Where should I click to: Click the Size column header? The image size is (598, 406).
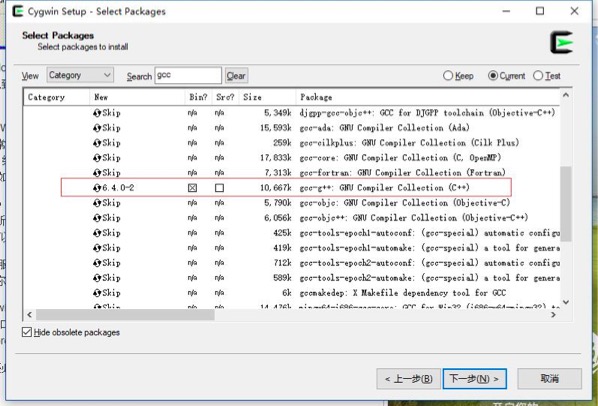pos(267,98)
